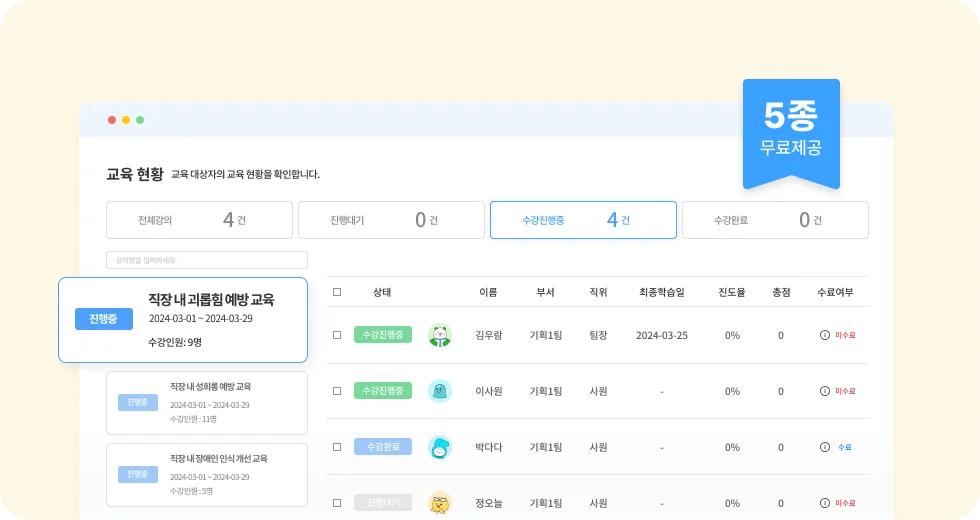Toggle the select-all checkbox in table header
Screen dimensions: 980x520
point(337,292)
